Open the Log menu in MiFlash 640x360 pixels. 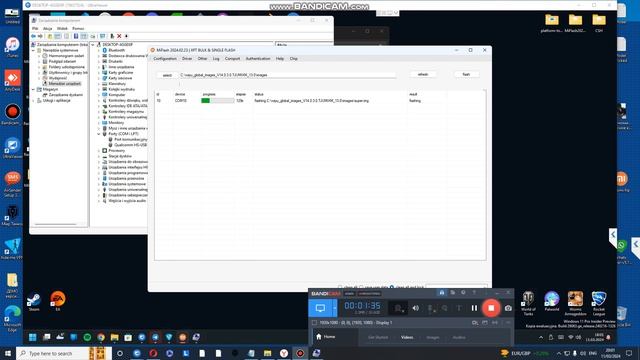[x=216, y=59]
